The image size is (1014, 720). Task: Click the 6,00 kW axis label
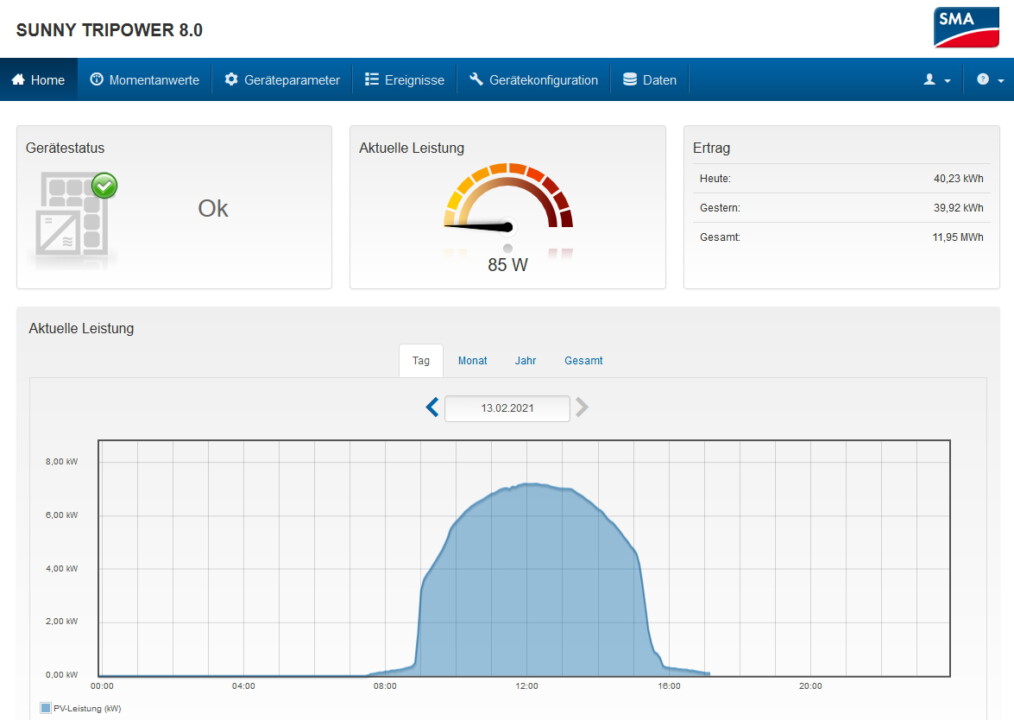[61, 516]
